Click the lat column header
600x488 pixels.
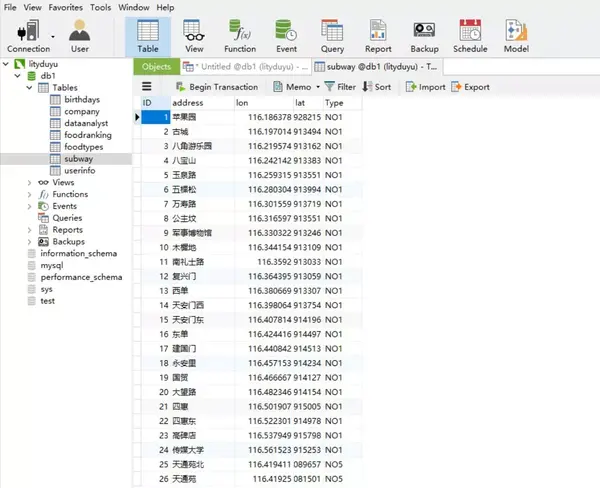pyautogui.click(x=308, y=103)
